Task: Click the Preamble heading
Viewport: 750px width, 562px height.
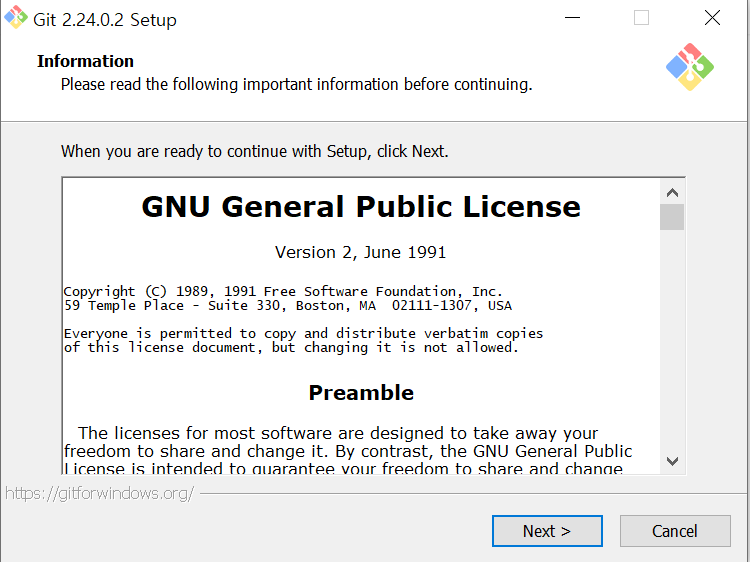Action: click(361, 393)
